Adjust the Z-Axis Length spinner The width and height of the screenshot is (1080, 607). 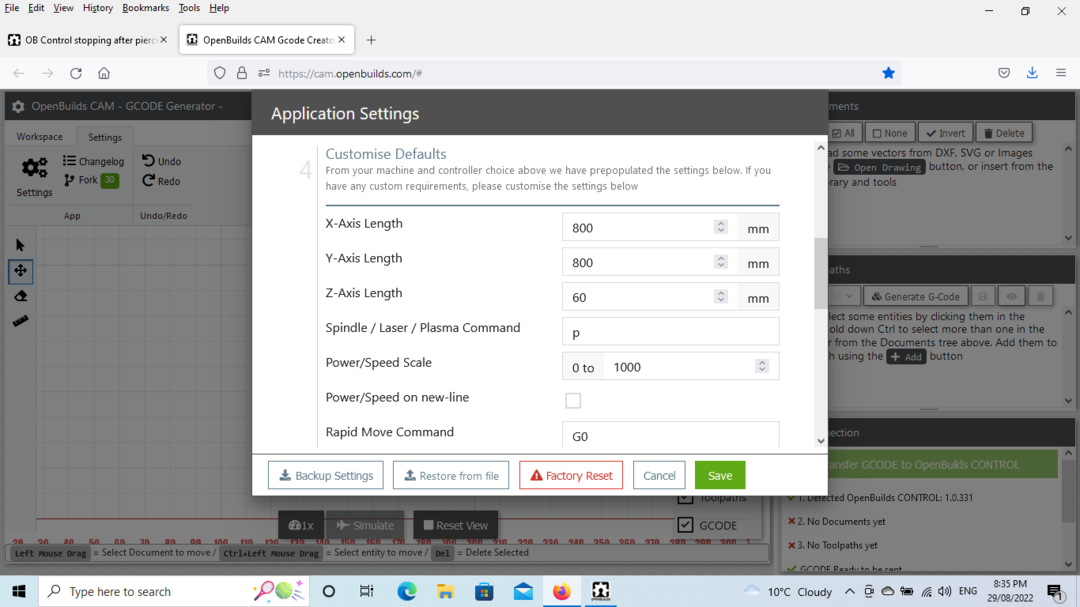click(x=720, y=296)
